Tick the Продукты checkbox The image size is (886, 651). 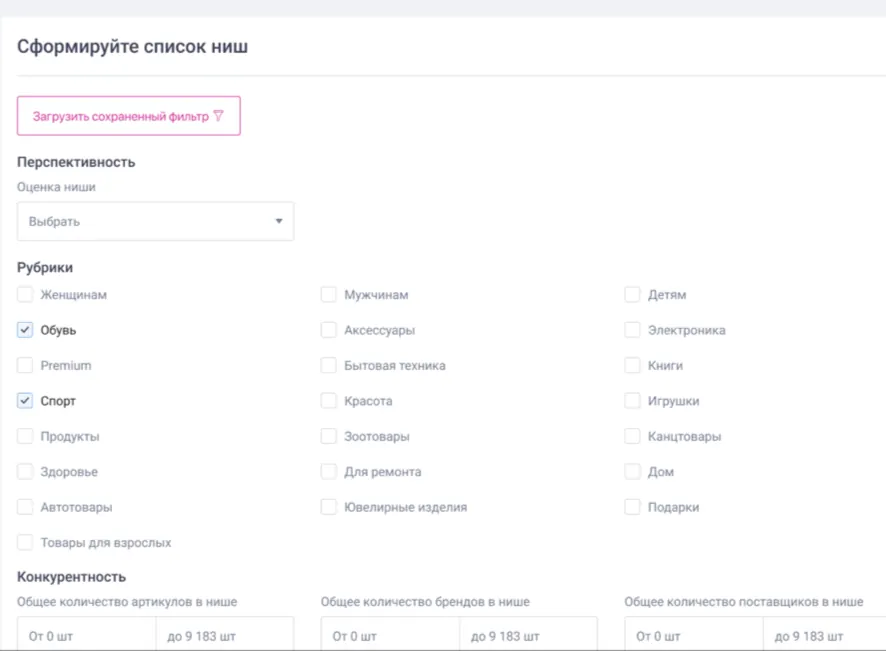click(x=25, y=436)
